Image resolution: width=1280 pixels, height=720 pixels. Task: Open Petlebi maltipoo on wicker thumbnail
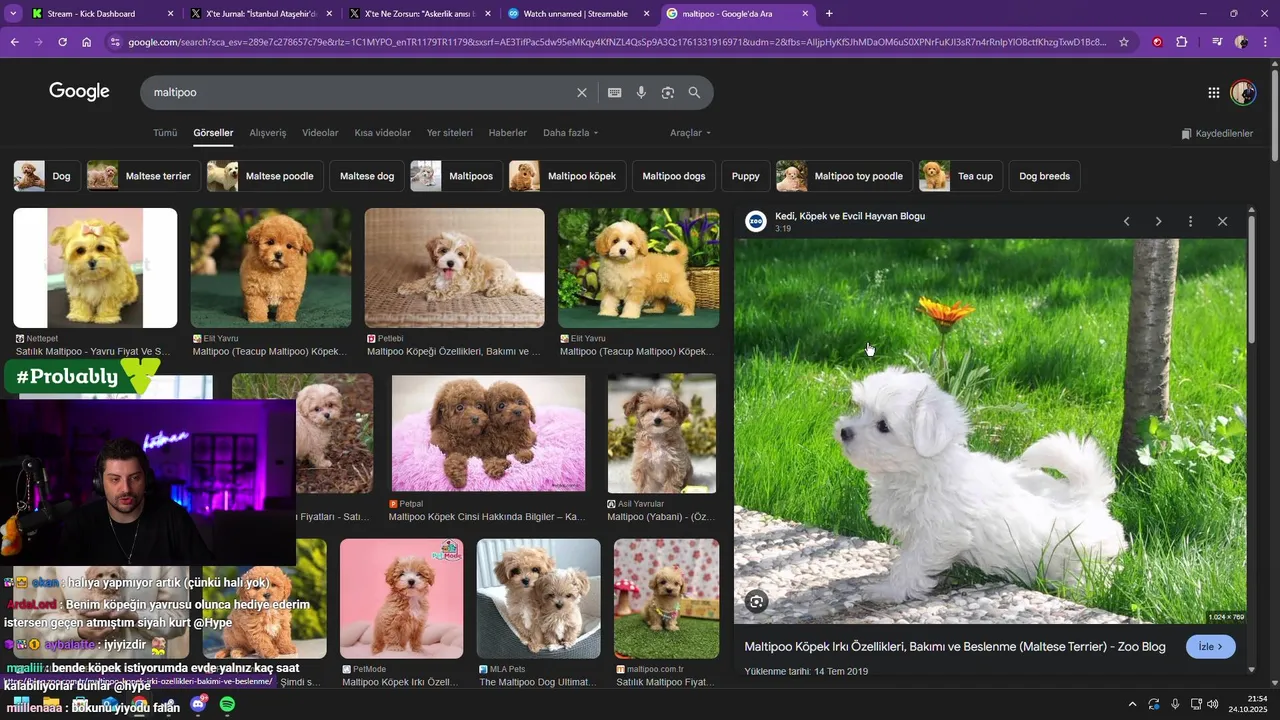pyautogui.click(x=454, y=268)
